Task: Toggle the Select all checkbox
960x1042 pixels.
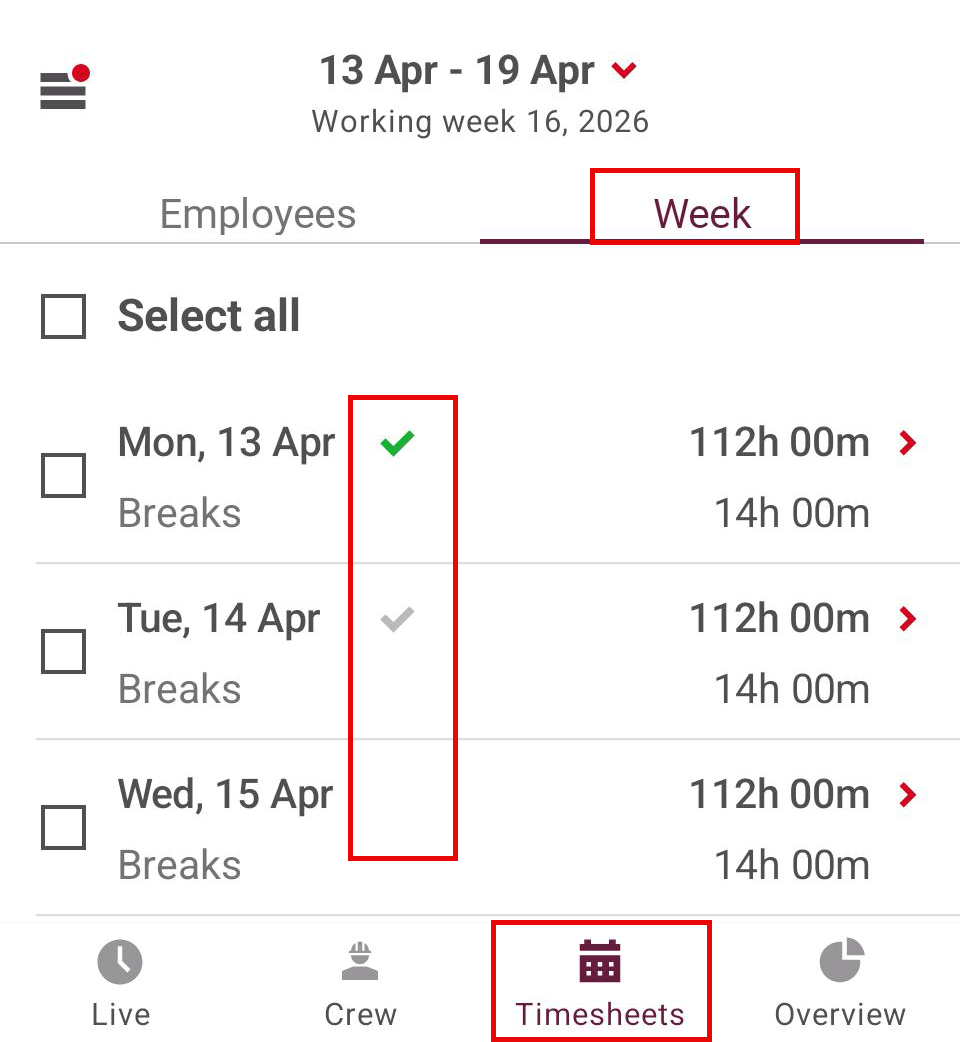Action: click(x=63, y=317)
